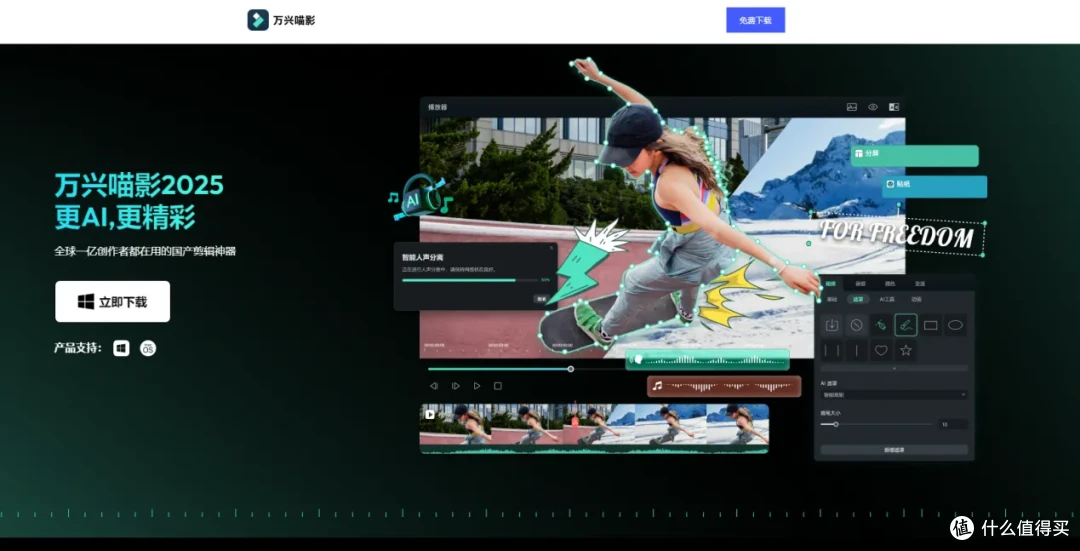The image size is (1080, 551).
Task: Click the voice head icon on green clip
Action: [x=638, y=360]
